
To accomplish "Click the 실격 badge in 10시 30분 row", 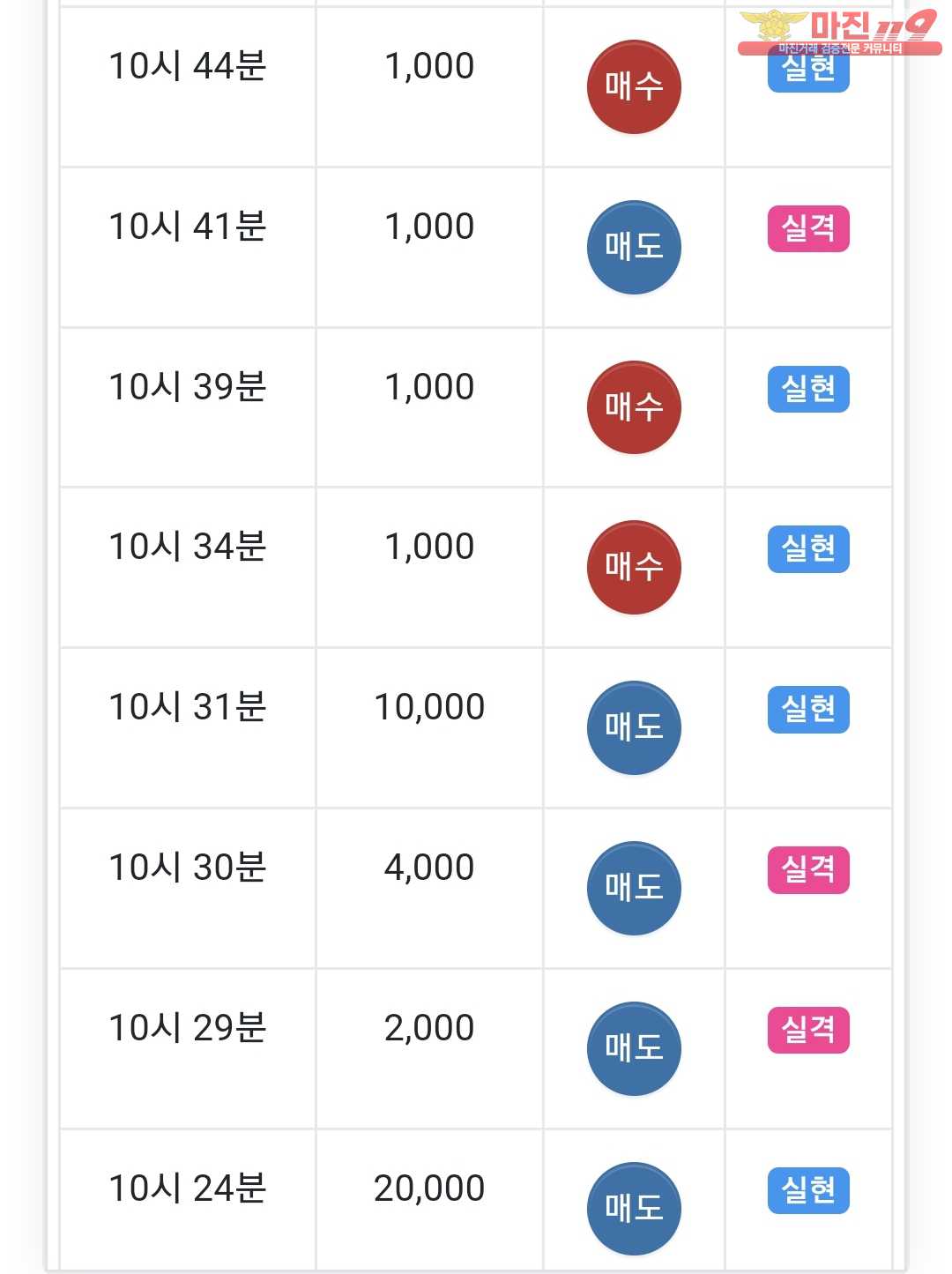I will [808, 869].
